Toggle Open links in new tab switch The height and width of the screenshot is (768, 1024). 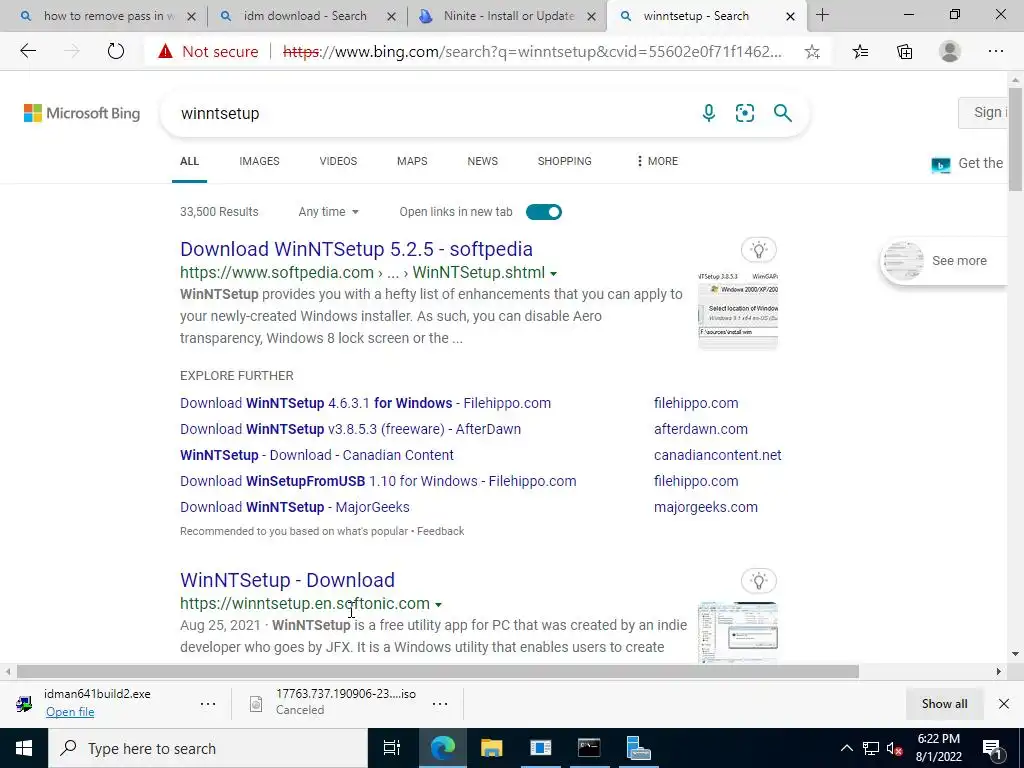click(543, 212)
